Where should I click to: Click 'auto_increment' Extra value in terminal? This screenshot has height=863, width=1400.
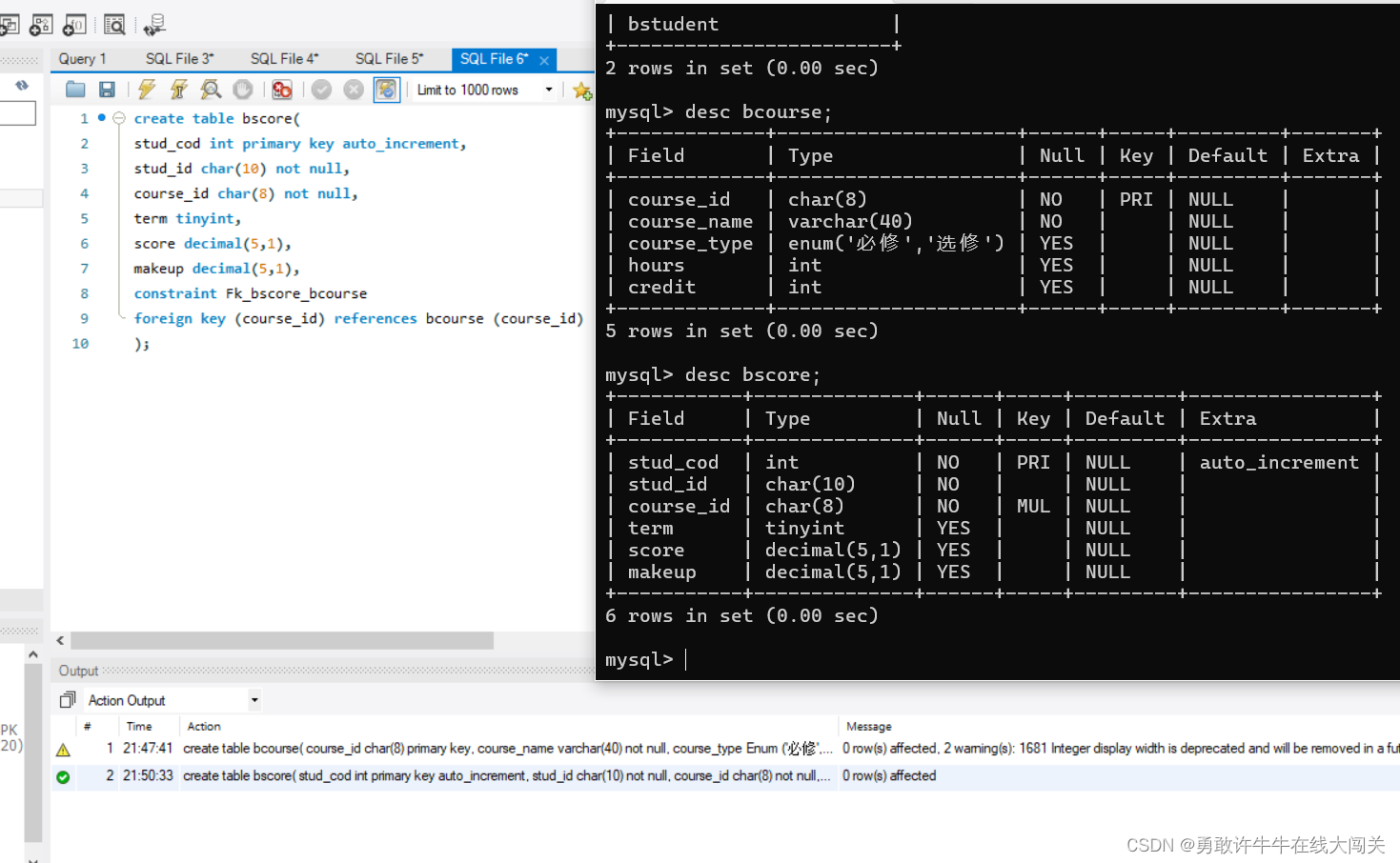1279,463
